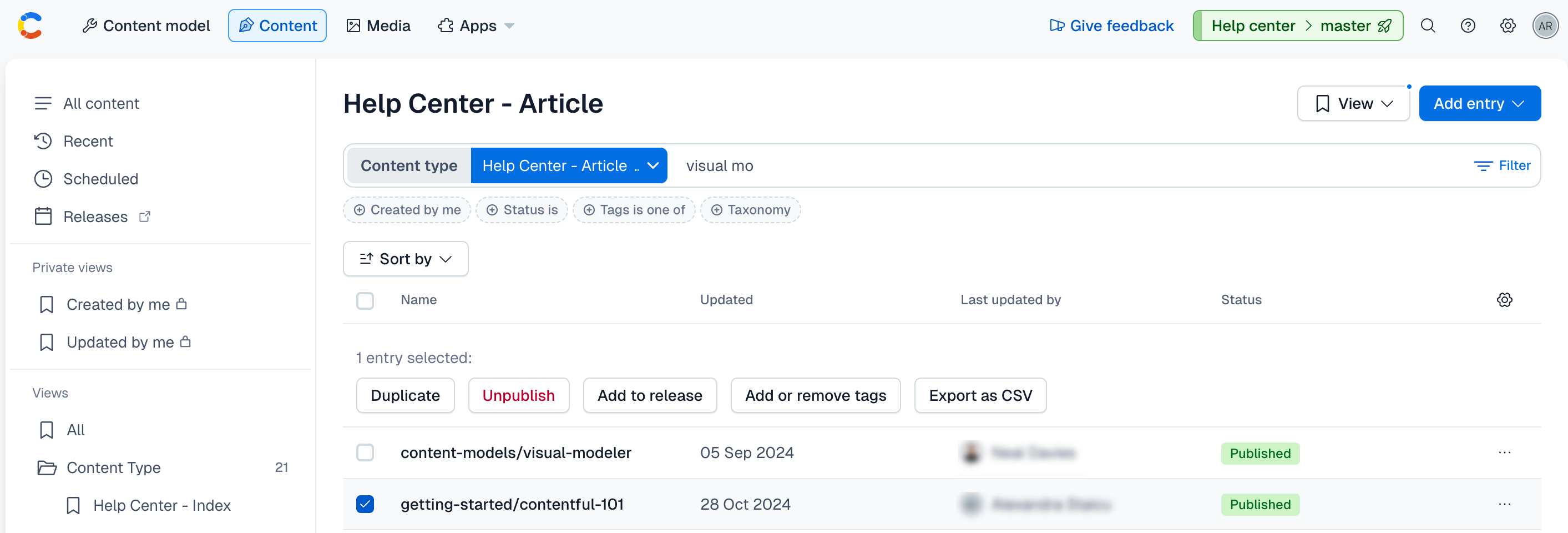The height and width of the screenshot is (533, 1568).
Task: Open Scheduled in the sidebar
Action: [101, 179]
